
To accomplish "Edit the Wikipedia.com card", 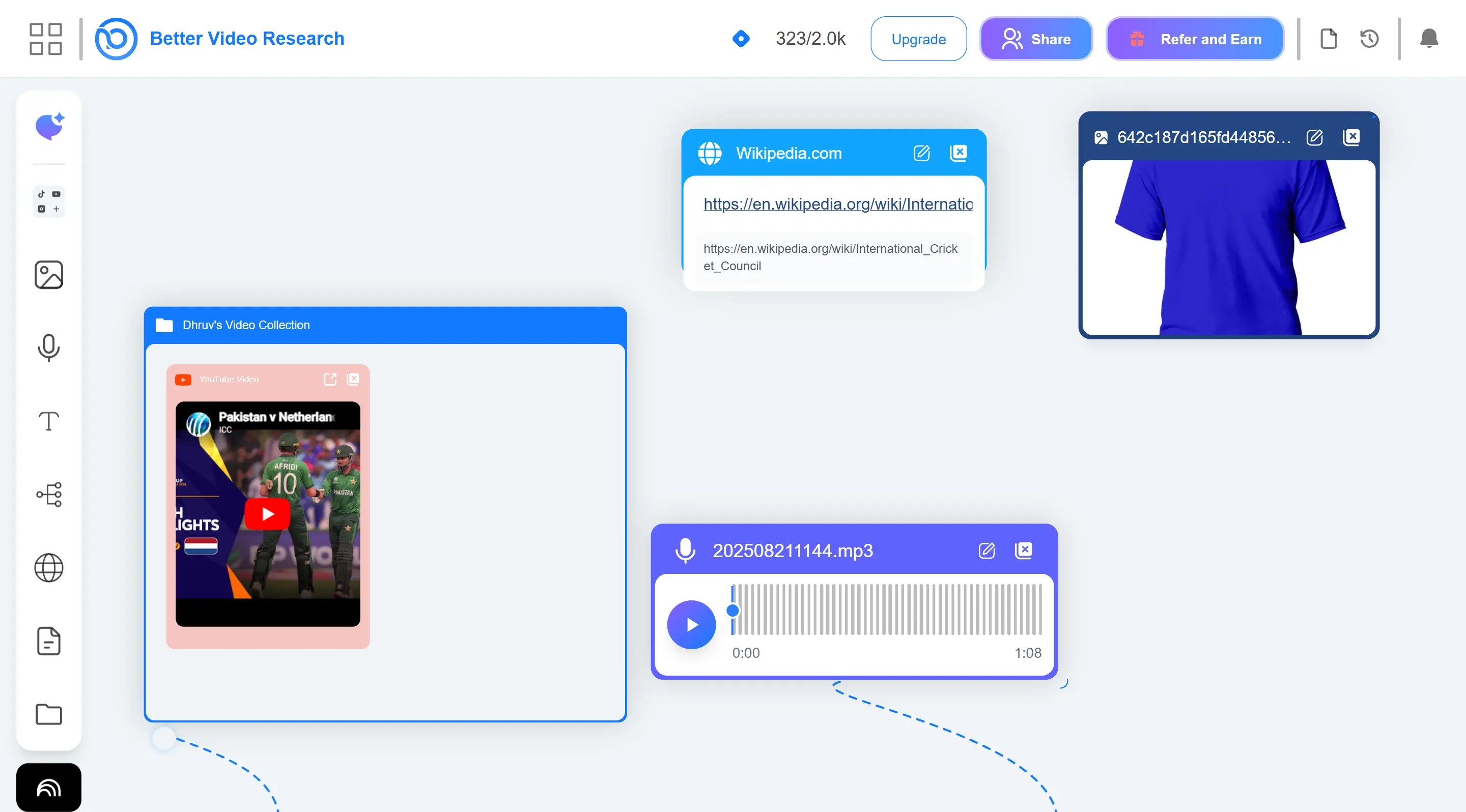I will 922,153.
